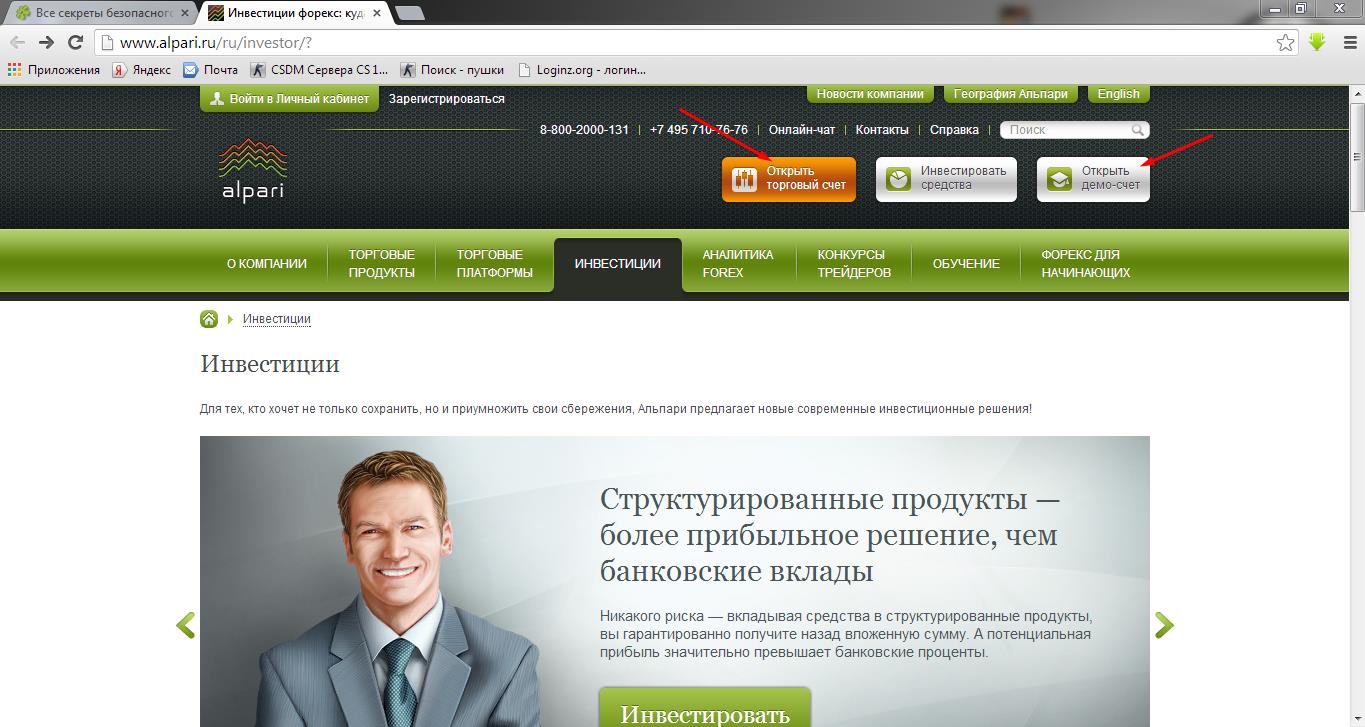Open Форекс для начинающих menu item

[x=1086, y=264]
